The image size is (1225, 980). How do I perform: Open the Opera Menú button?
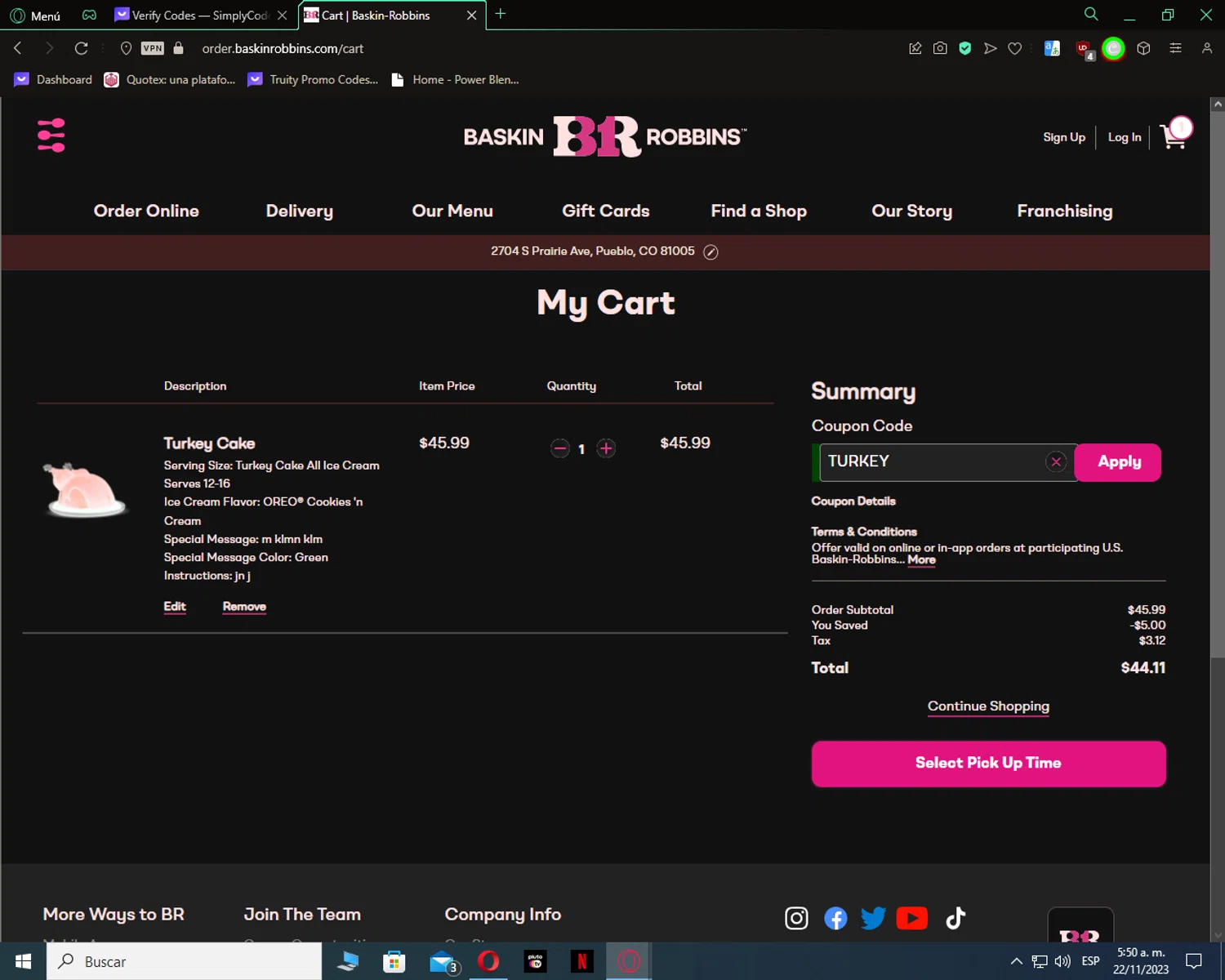tap(36, 16)
